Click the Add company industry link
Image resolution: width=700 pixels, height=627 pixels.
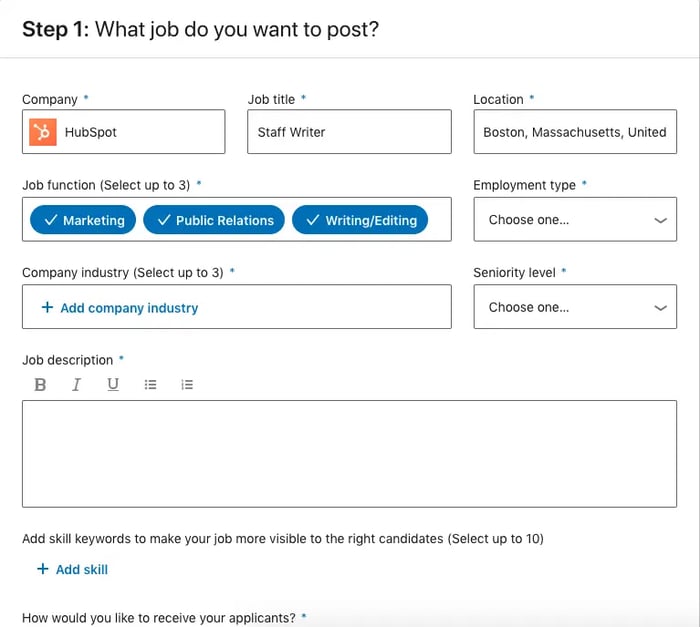point(129,308)
